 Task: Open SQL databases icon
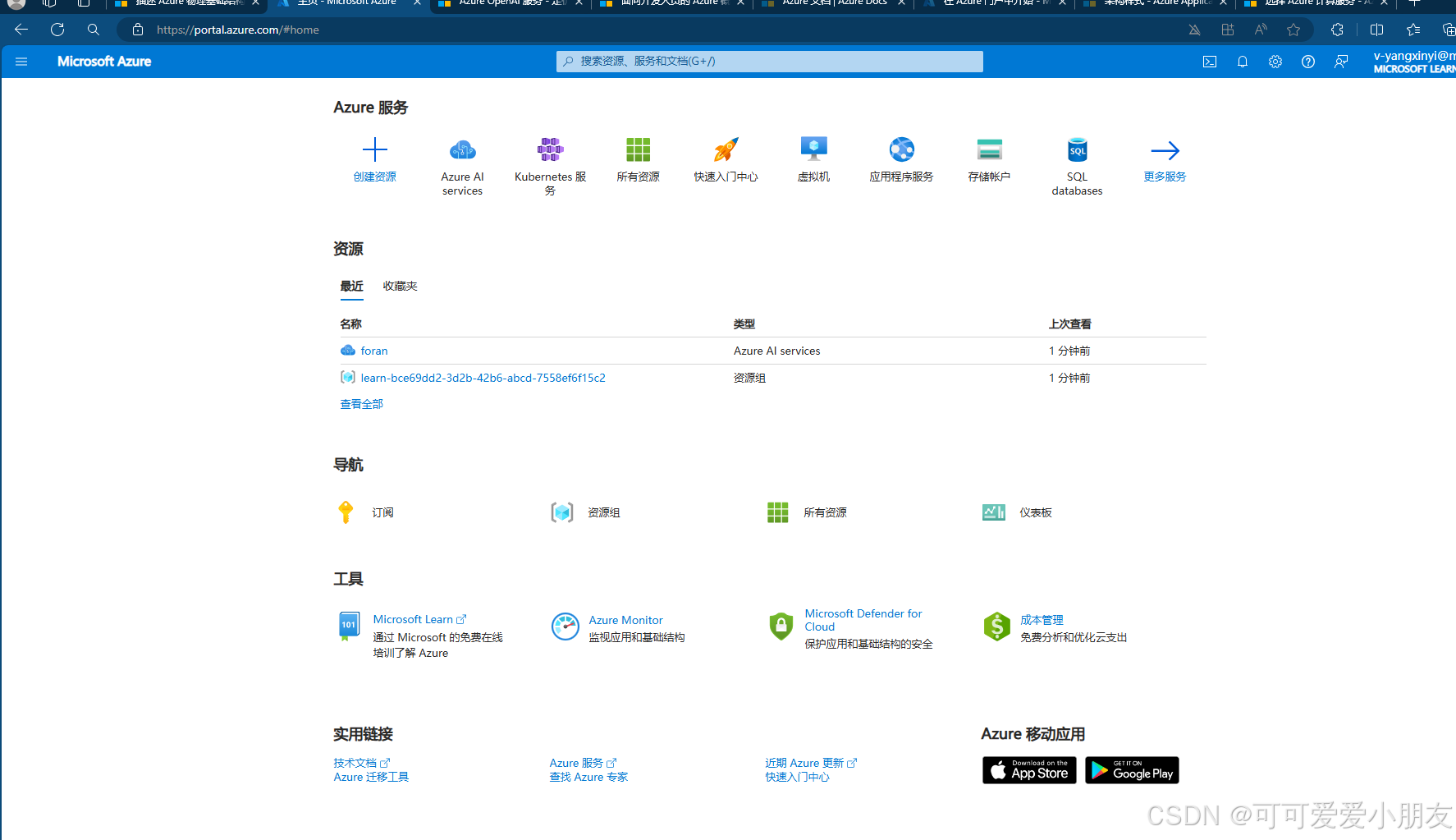[1078, 149]
